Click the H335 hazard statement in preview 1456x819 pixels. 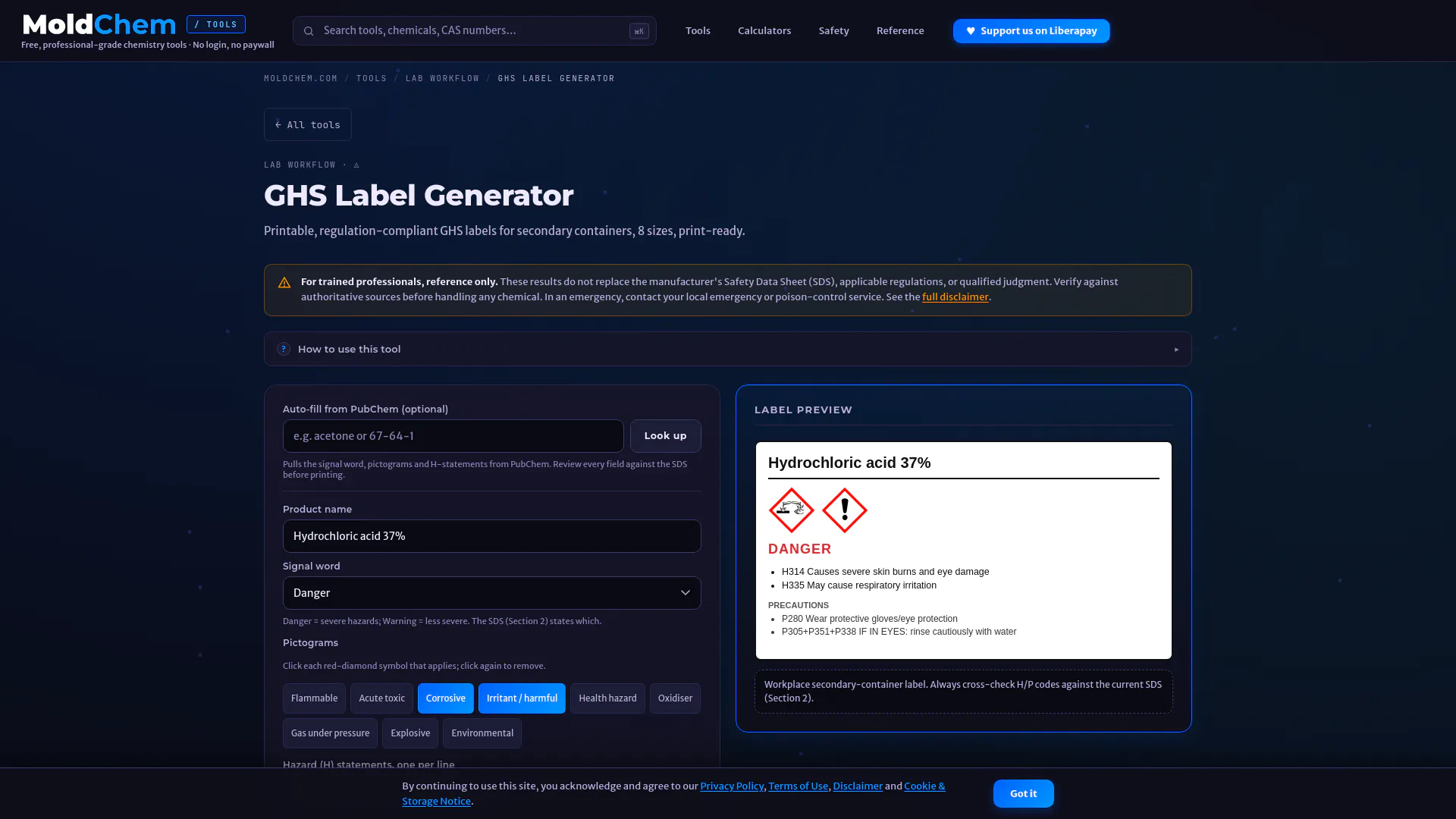click(x=858, y=585)
